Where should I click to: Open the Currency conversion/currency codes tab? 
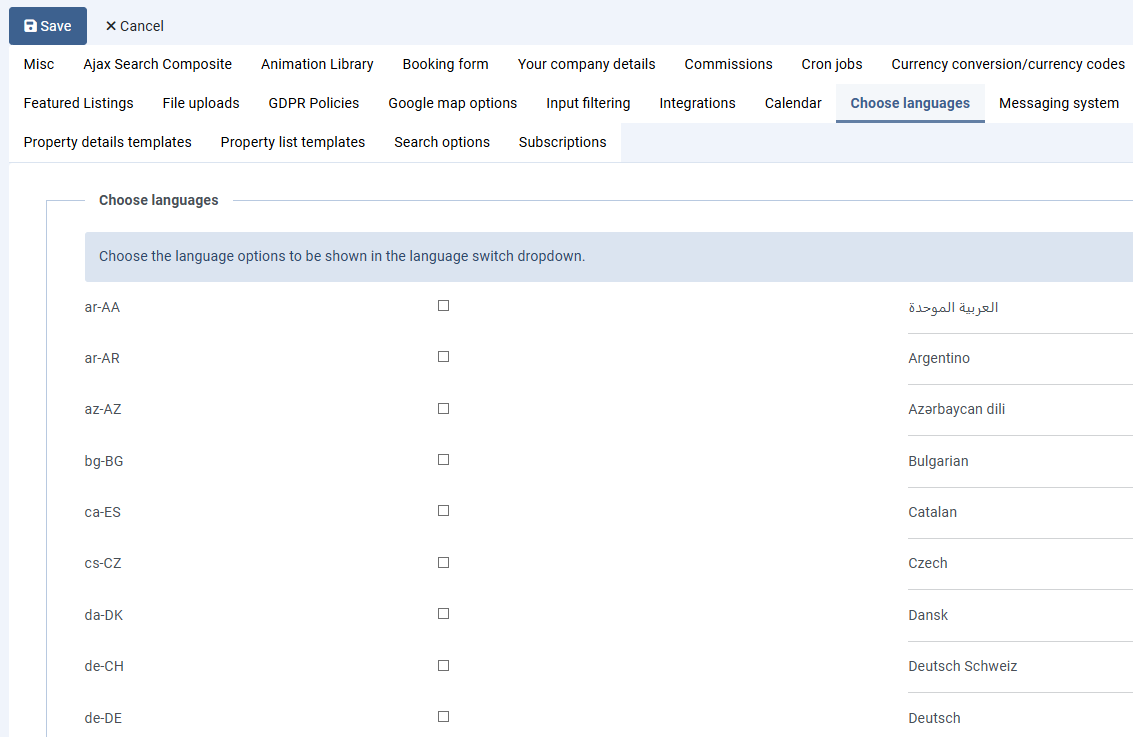(1007, 64)
